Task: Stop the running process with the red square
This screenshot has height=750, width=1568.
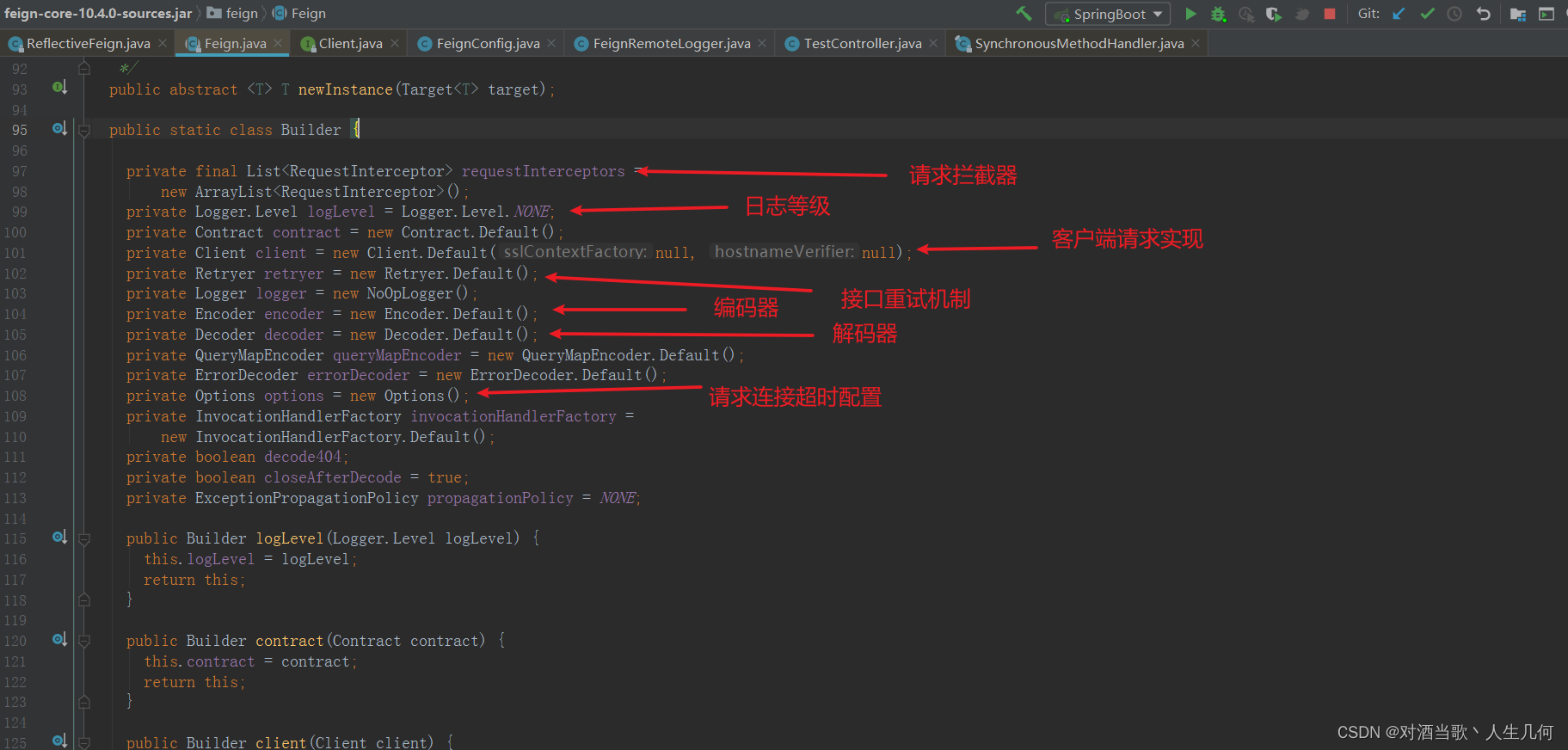Action: 1330,14
